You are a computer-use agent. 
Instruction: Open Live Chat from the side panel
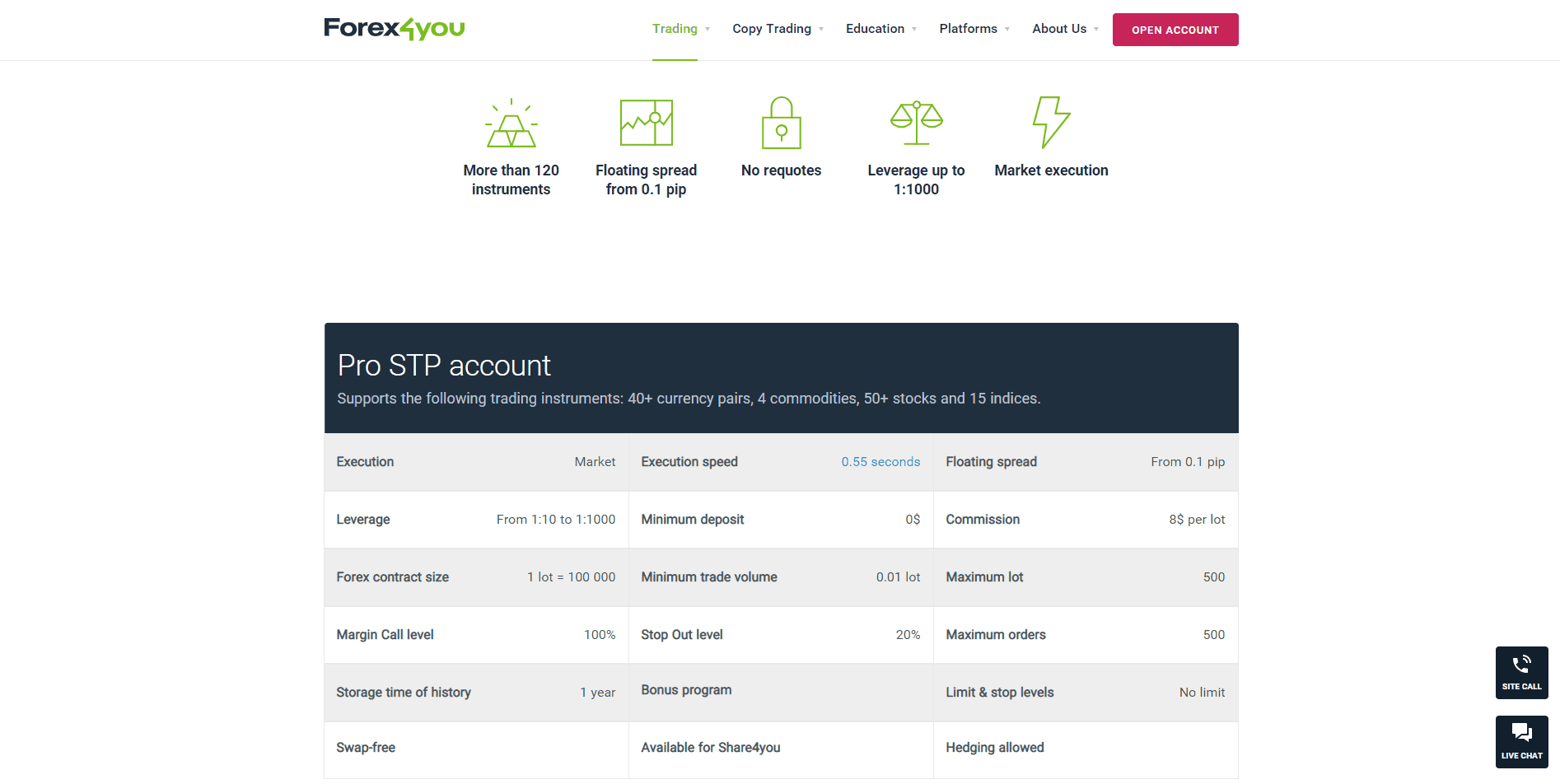[1521, 741]
